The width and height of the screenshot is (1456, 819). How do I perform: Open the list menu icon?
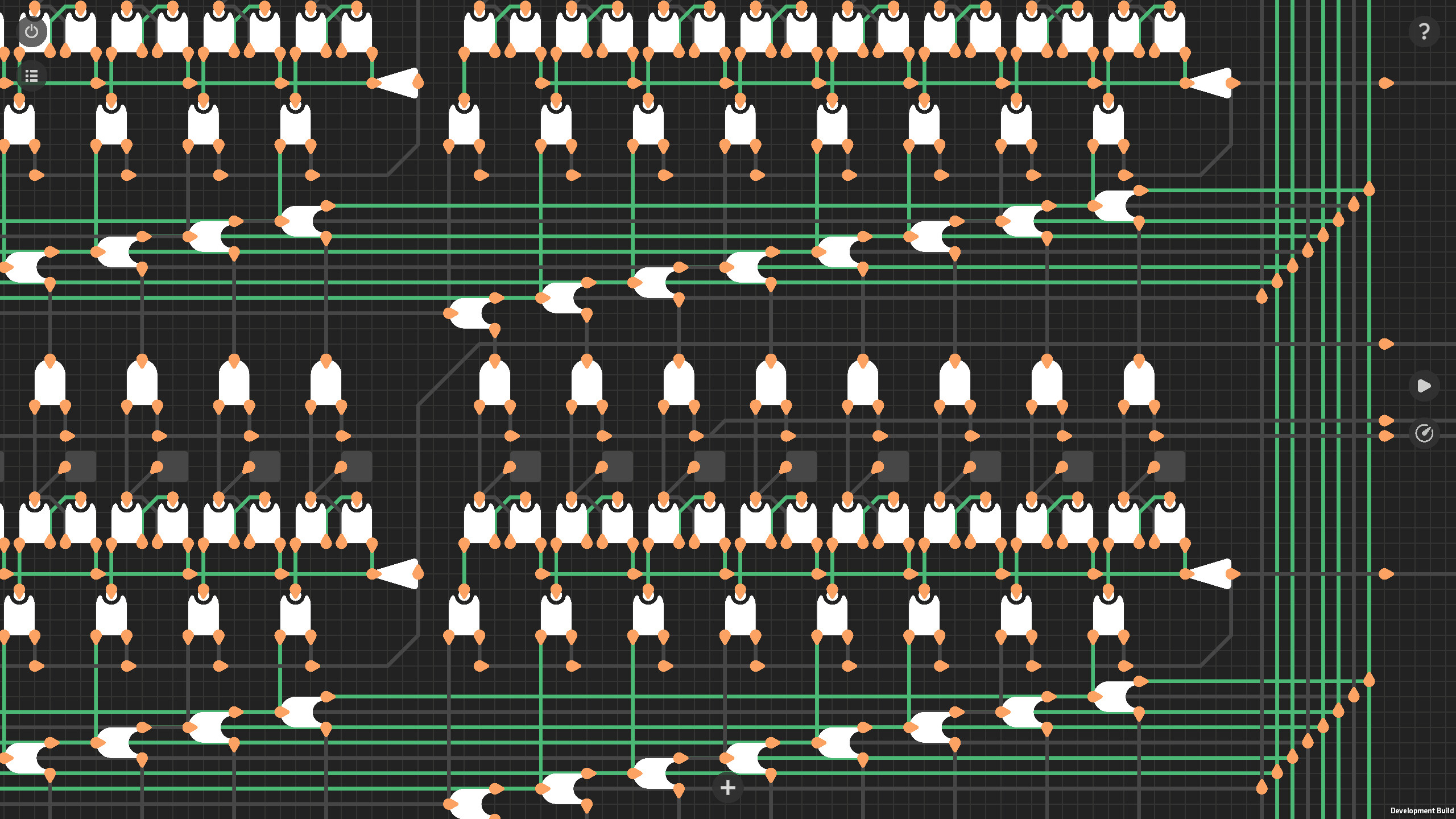click(x=32, y=76)
